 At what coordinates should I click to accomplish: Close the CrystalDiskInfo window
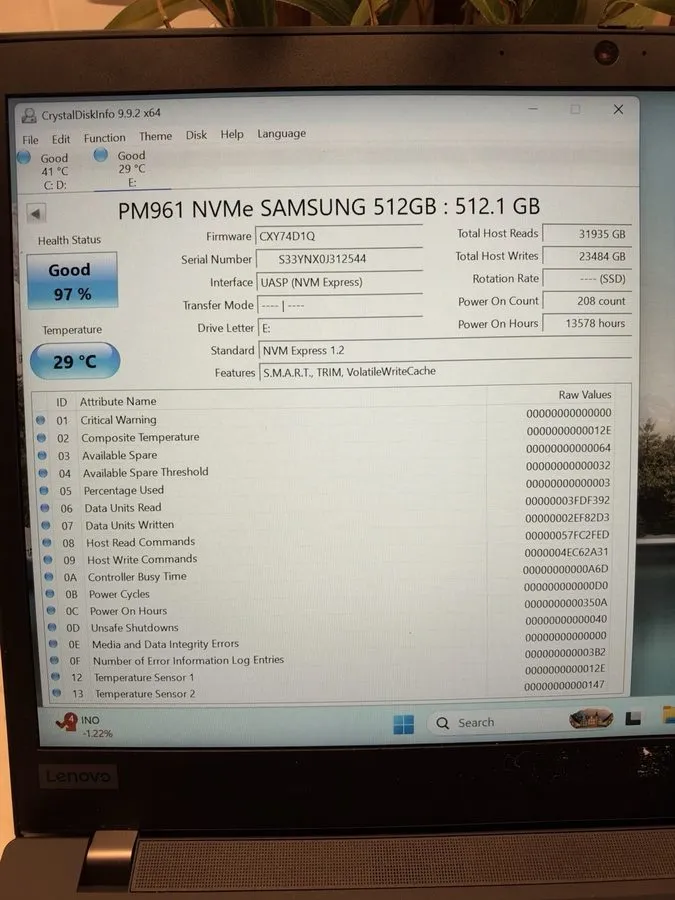[x=618, y=109]
